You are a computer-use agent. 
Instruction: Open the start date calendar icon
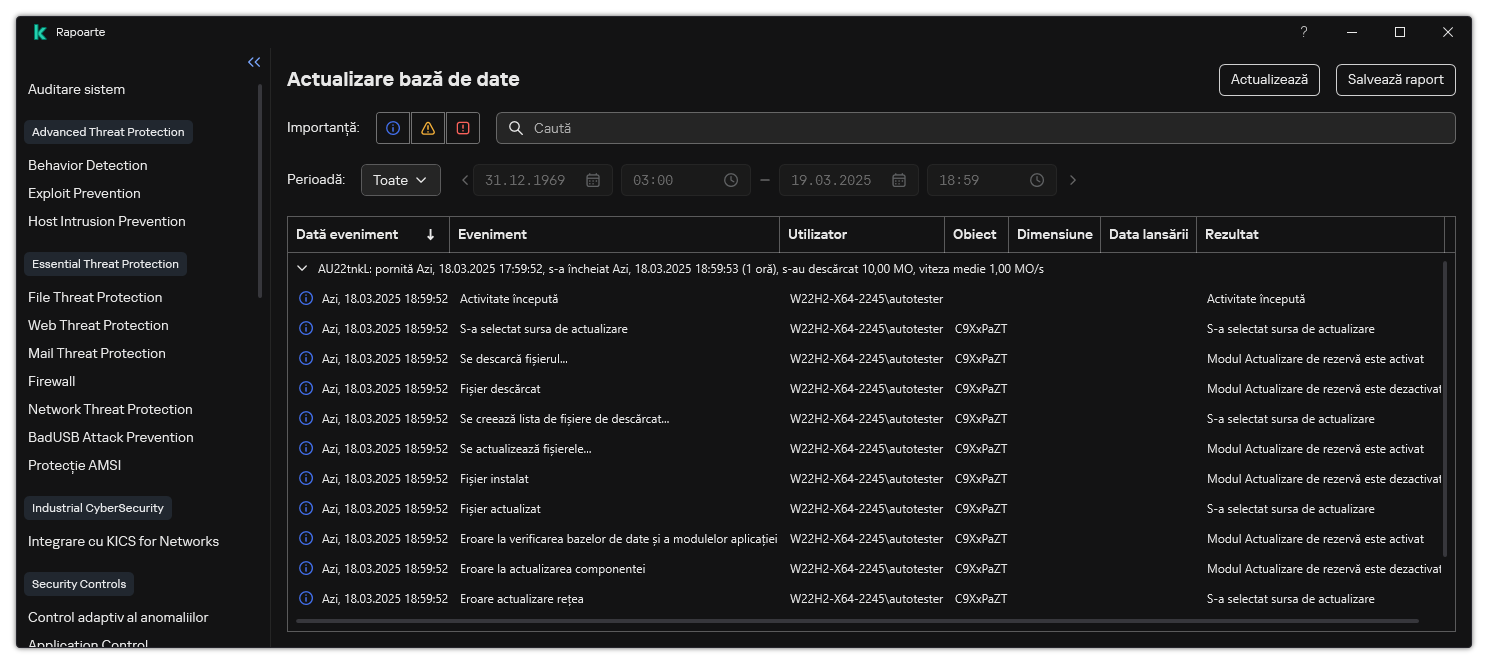[592, 180]
